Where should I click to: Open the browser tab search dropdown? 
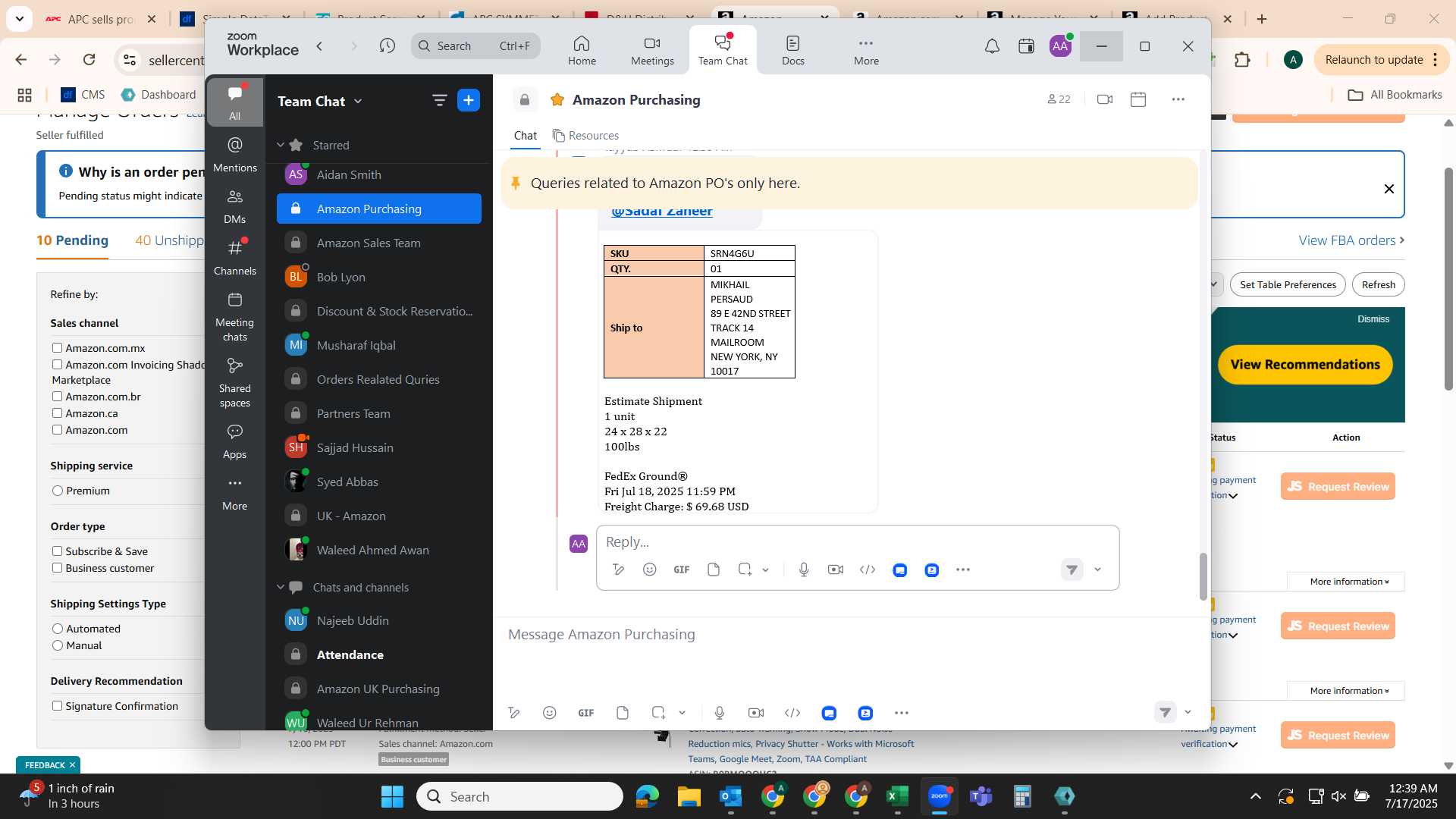[19, 18]
